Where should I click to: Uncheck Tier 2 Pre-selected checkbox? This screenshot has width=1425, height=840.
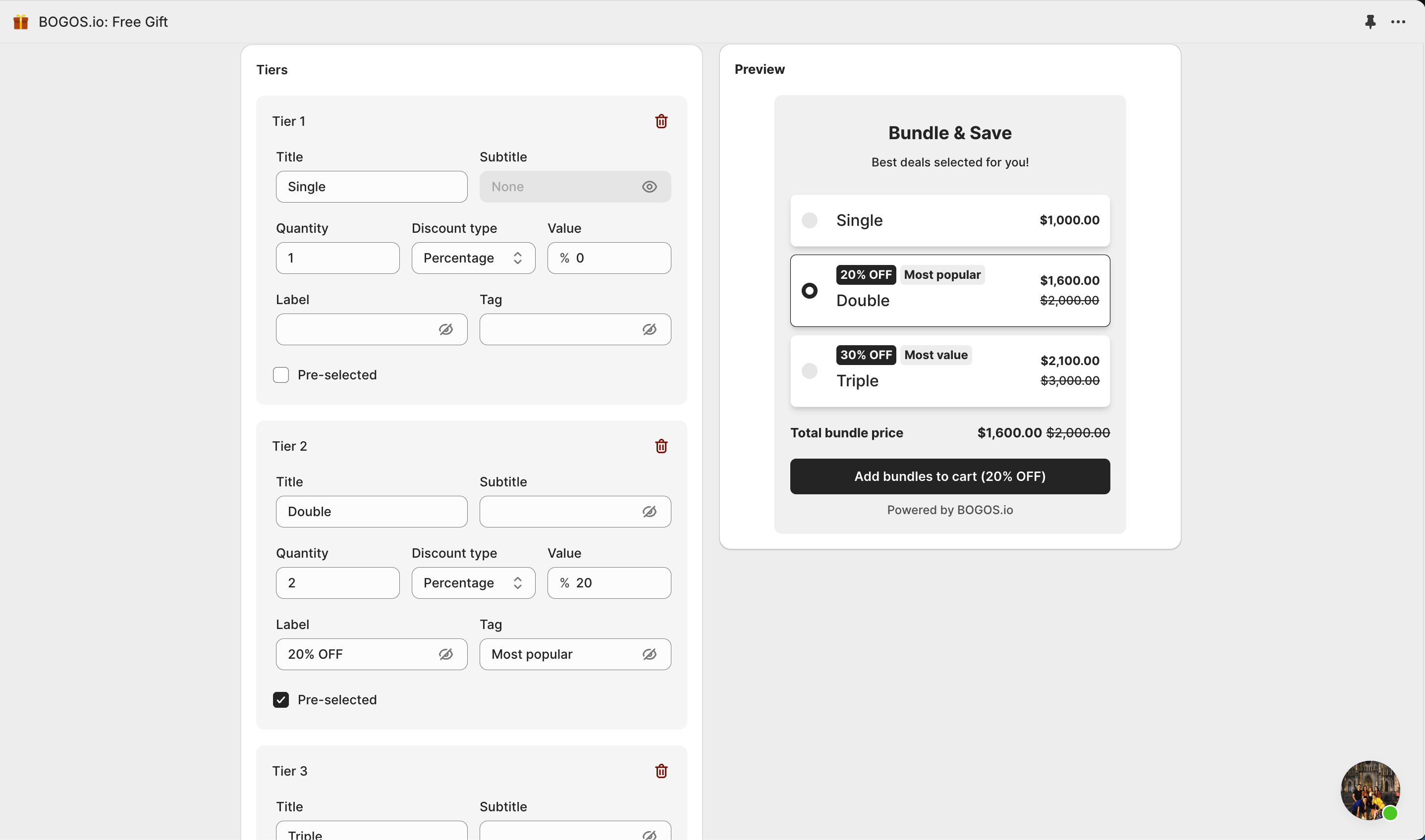281,700
